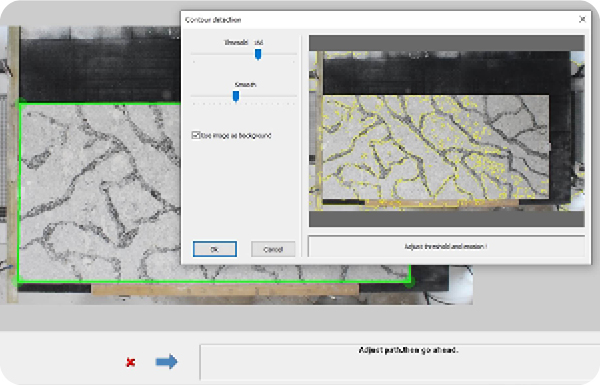Click the wooden ruler below the cracked slab
Image resolution: width=600 pixels, height=385 pixels.
tap(225, 290)
